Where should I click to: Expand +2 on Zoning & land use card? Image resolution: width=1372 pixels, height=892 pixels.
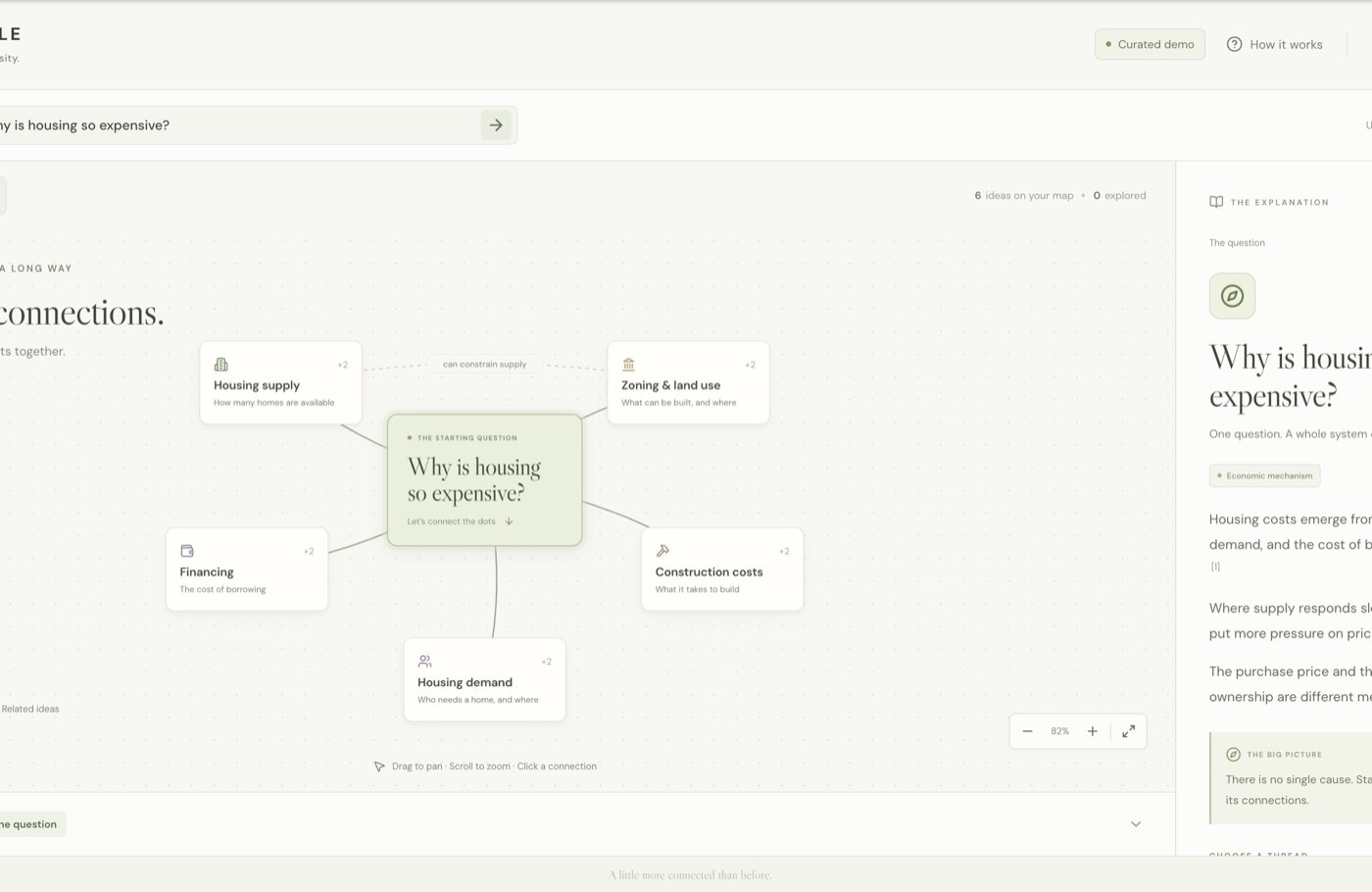[x=750, y=365]
